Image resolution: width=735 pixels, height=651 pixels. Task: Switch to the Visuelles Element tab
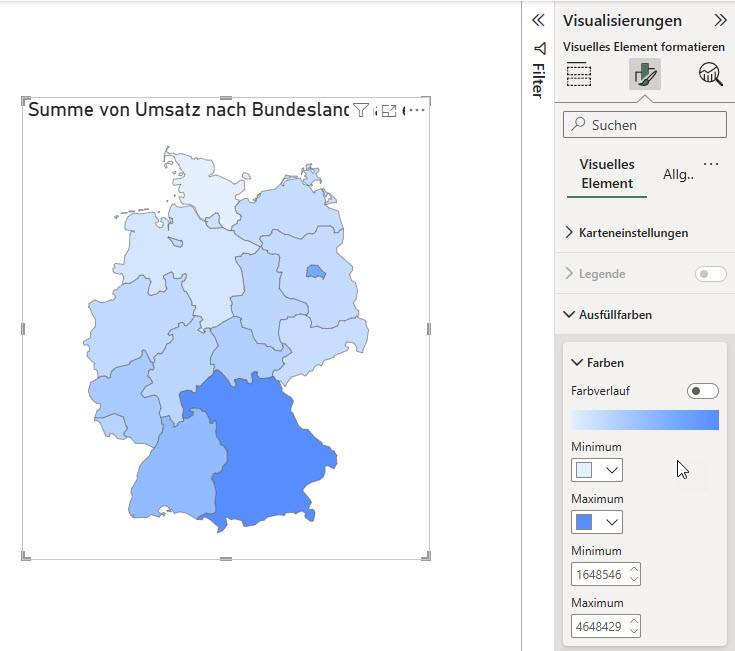[607, 174]
